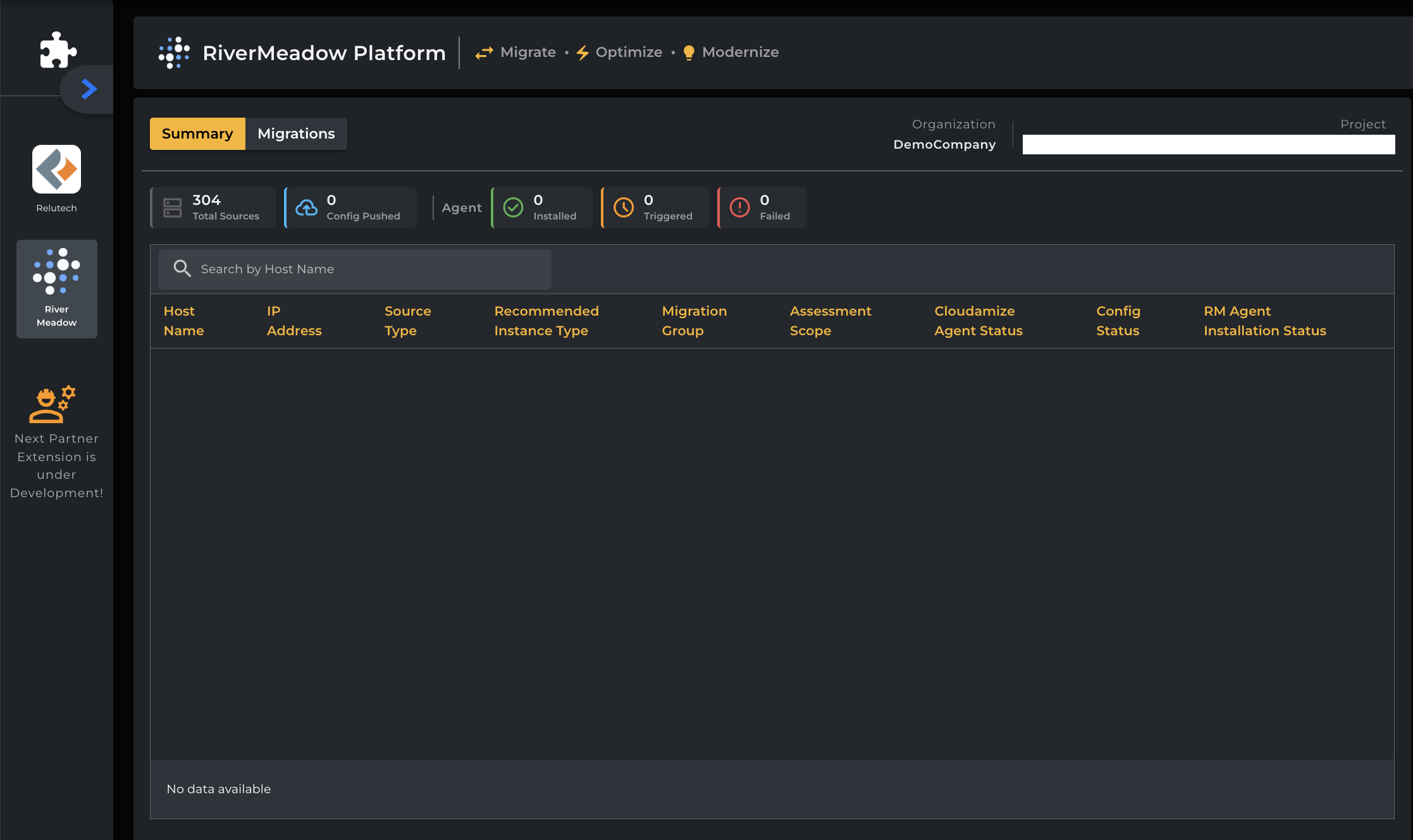
Task: Click the 304 Total Sources count
Action: pyautogui.click(x=206, y=200)
